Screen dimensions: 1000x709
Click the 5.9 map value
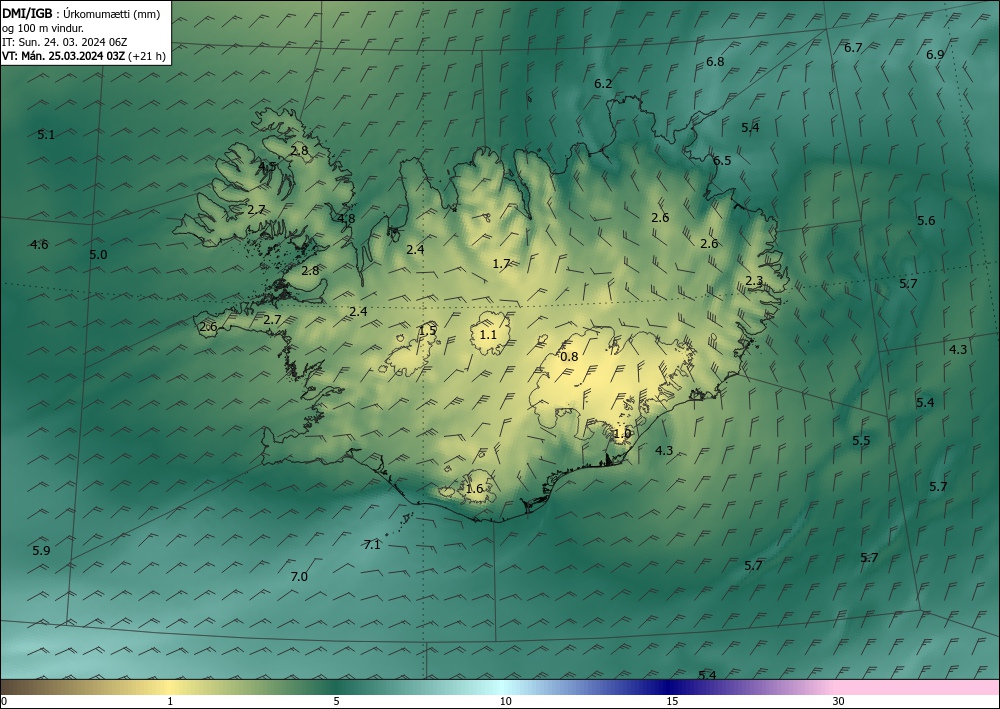[x=41, y=550]
